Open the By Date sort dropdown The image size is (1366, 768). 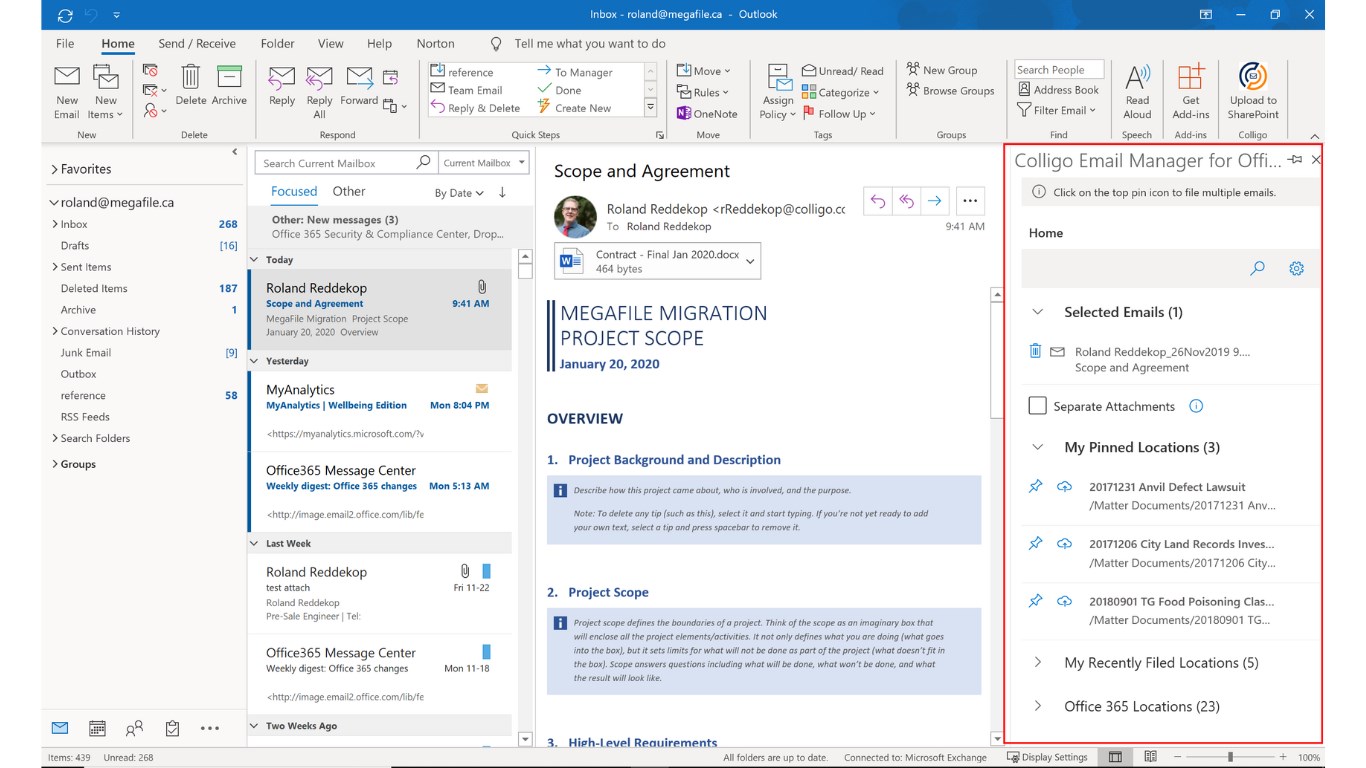coord(459,193)
